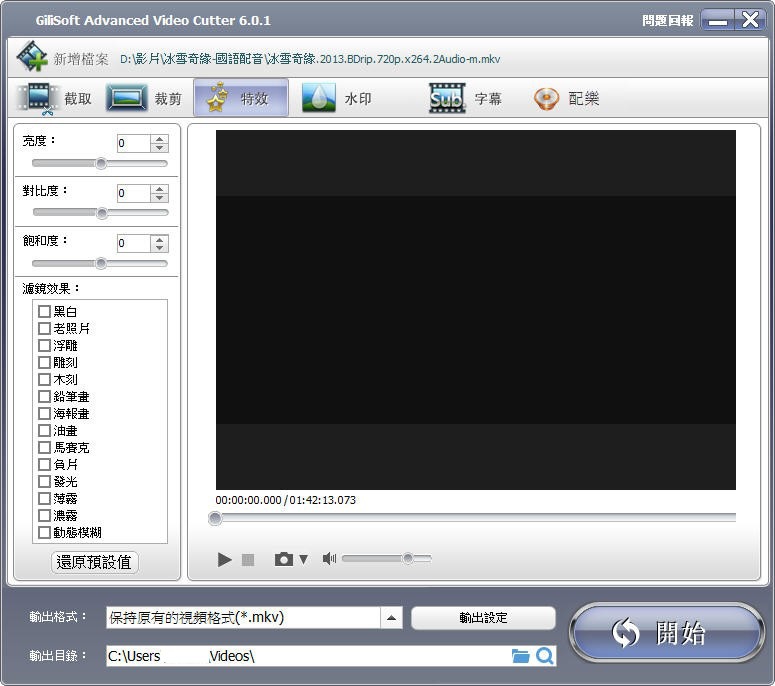Image resolution: width=775 pixels, height=686 pixels.
Task: Check the 負片 negative filter
Action: (x=44, y=465)
